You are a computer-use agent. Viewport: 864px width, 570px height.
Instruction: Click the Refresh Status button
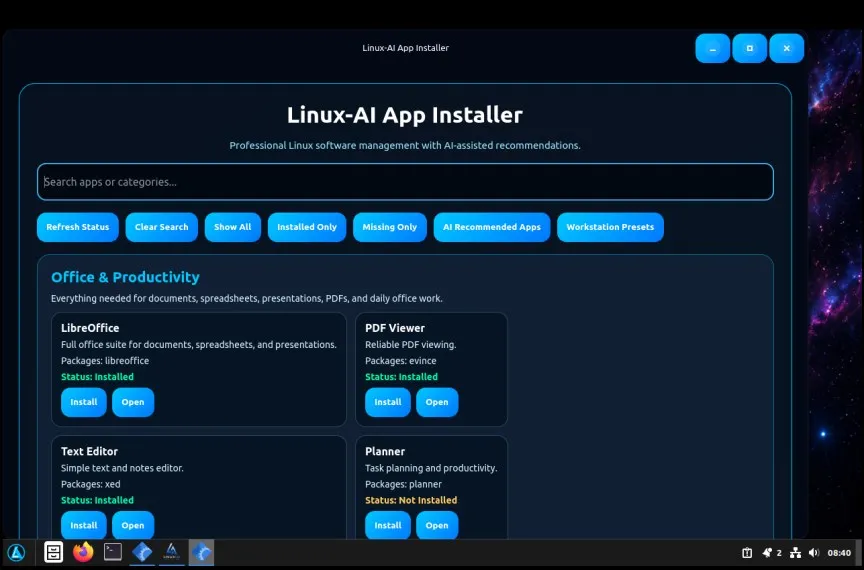78,227
